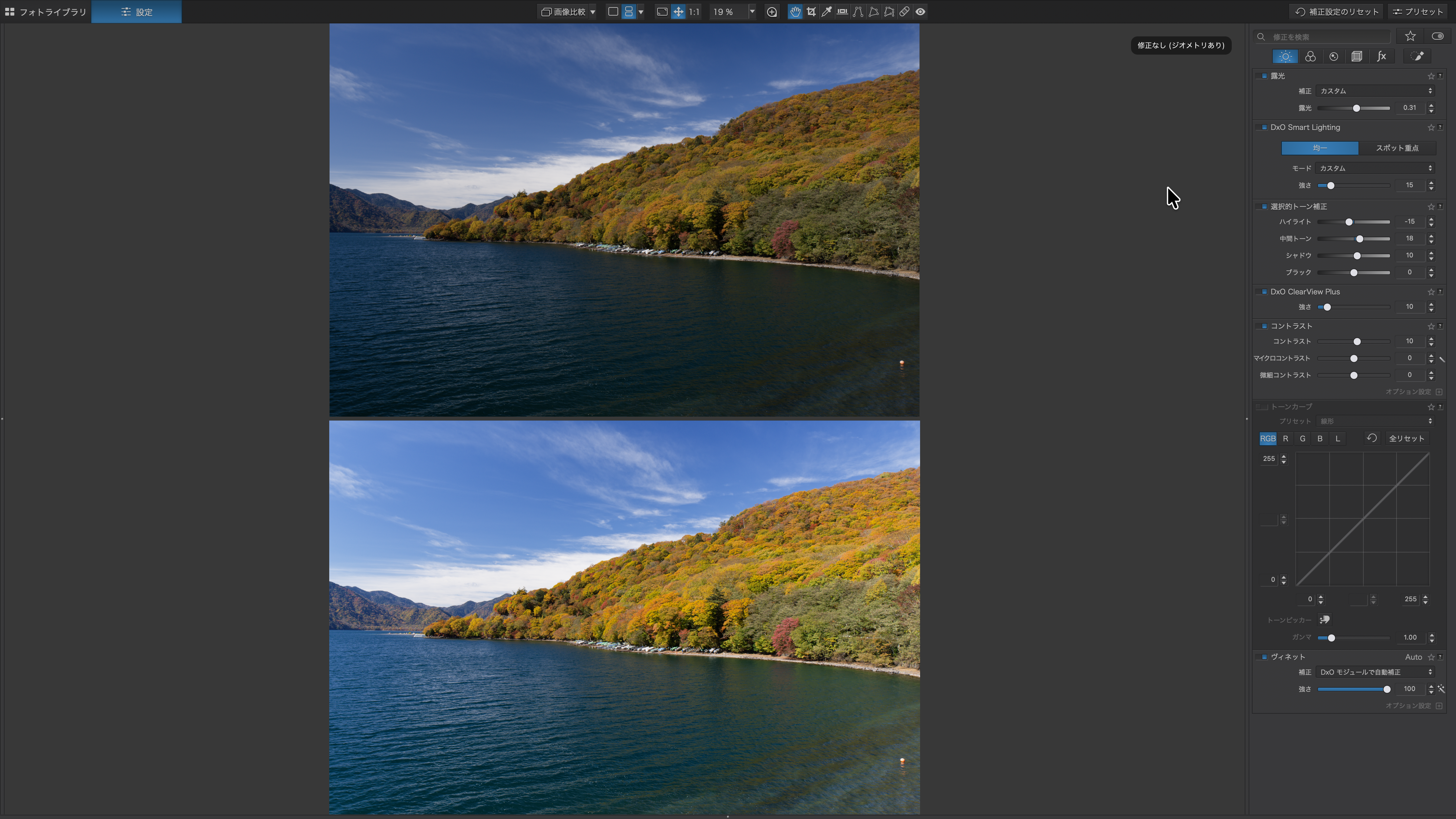Open ヴィネット 補正 dropdown
The height and width of the screenshot is (819, 1456).
(x=1374, y=672)
